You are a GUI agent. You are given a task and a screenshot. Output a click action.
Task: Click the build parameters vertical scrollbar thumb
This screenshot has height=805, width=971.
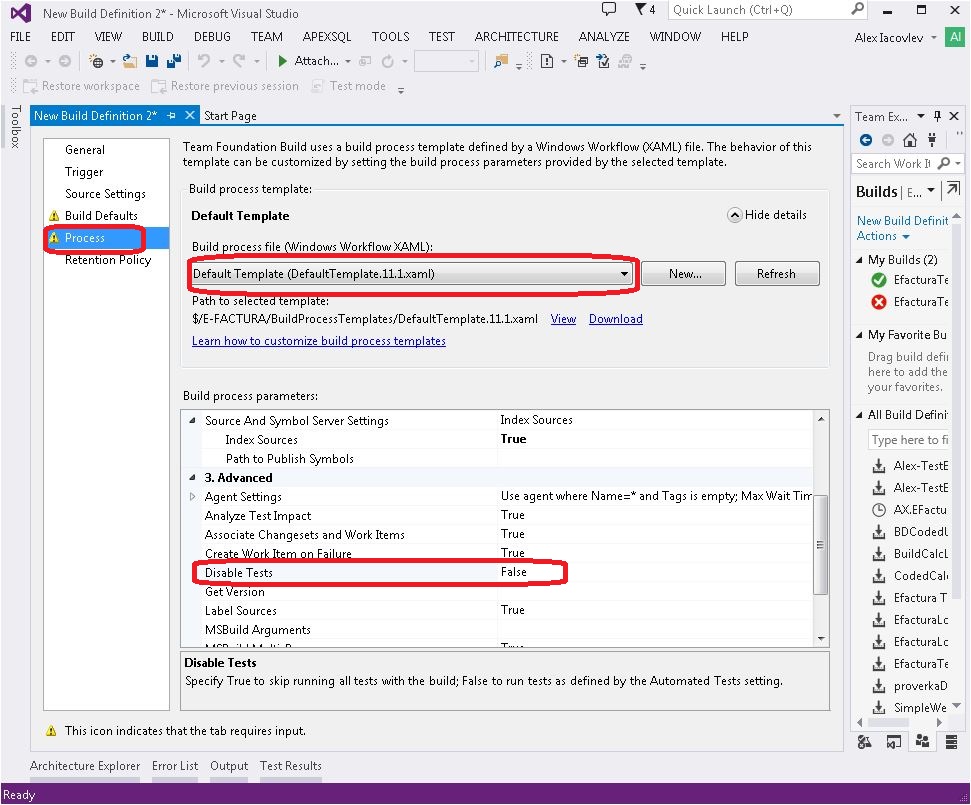coord(821,545)
